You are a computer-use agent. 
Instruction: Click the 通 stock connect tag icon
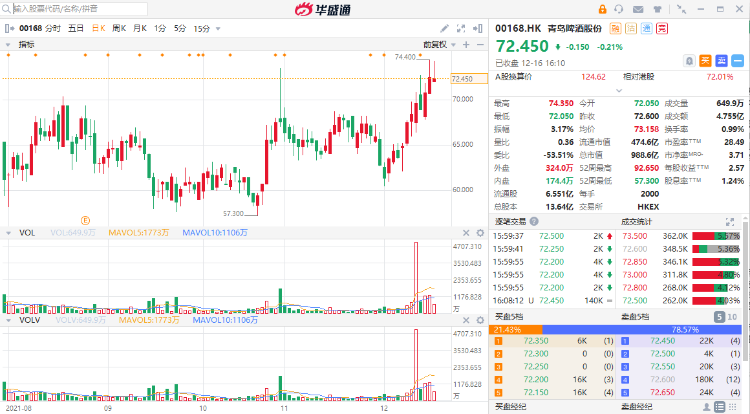(x=647, y=29)
